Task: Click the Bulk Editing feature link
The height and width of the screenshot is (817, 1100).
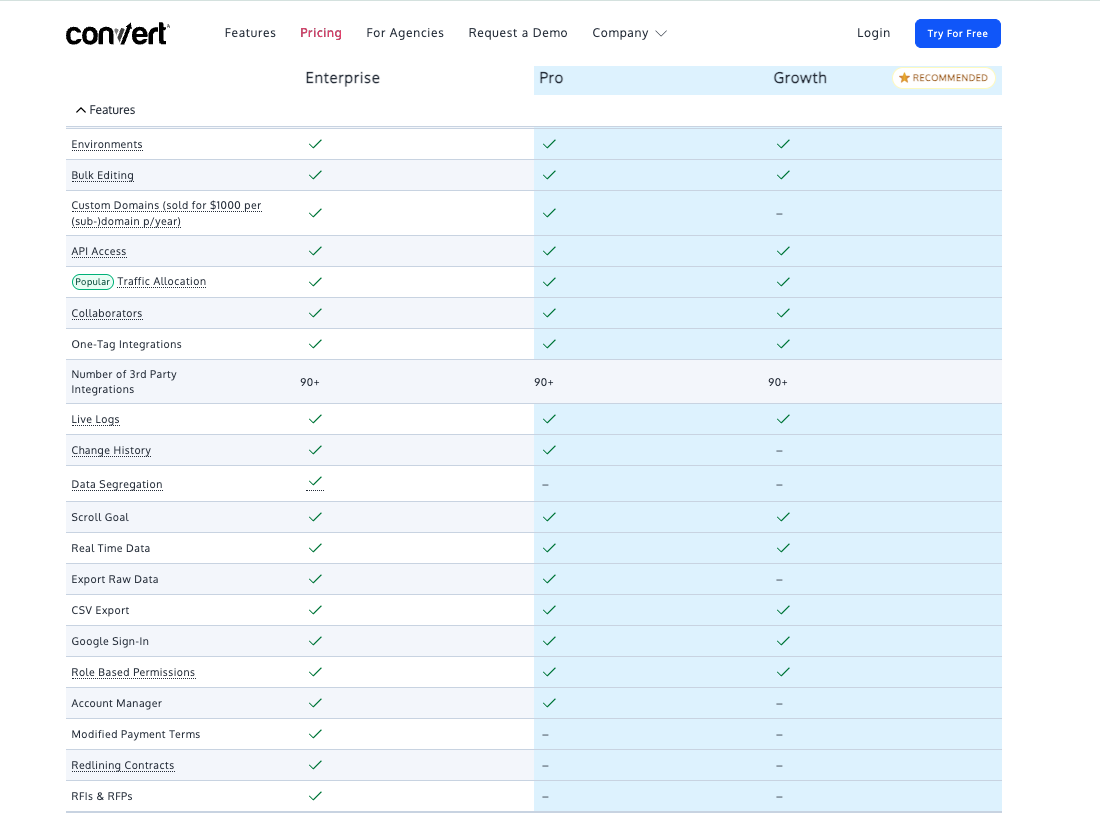Action: 102,175
